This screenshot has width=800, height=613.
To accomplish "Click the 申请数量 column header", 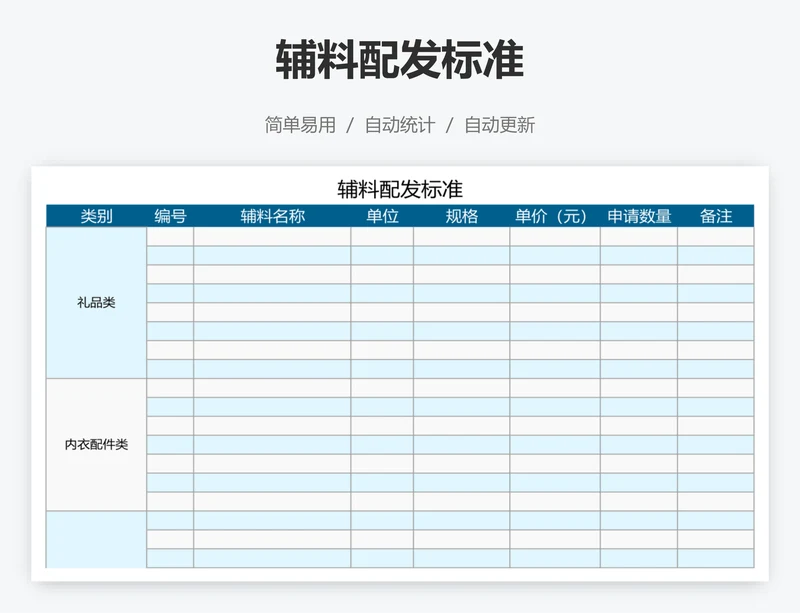I will pyautogui.click(x=639, y=216).
